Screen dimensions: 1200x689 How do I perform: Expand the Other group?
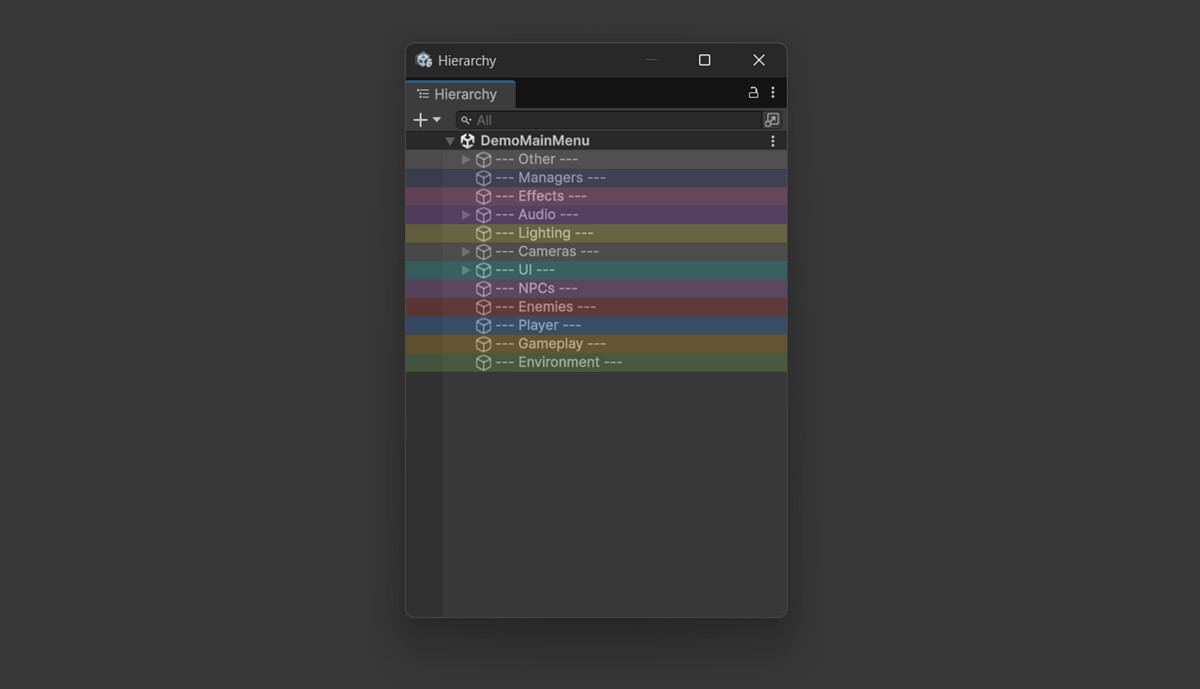pyautogui.click(x=466, y=159)
